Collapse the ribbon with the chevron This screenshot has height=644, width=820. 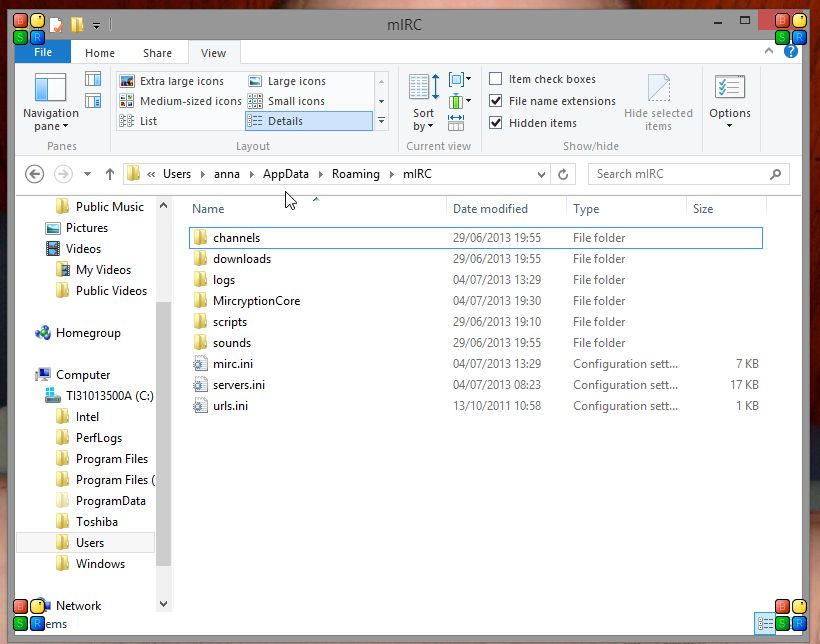pyautogui.click(x=769, y=51)
